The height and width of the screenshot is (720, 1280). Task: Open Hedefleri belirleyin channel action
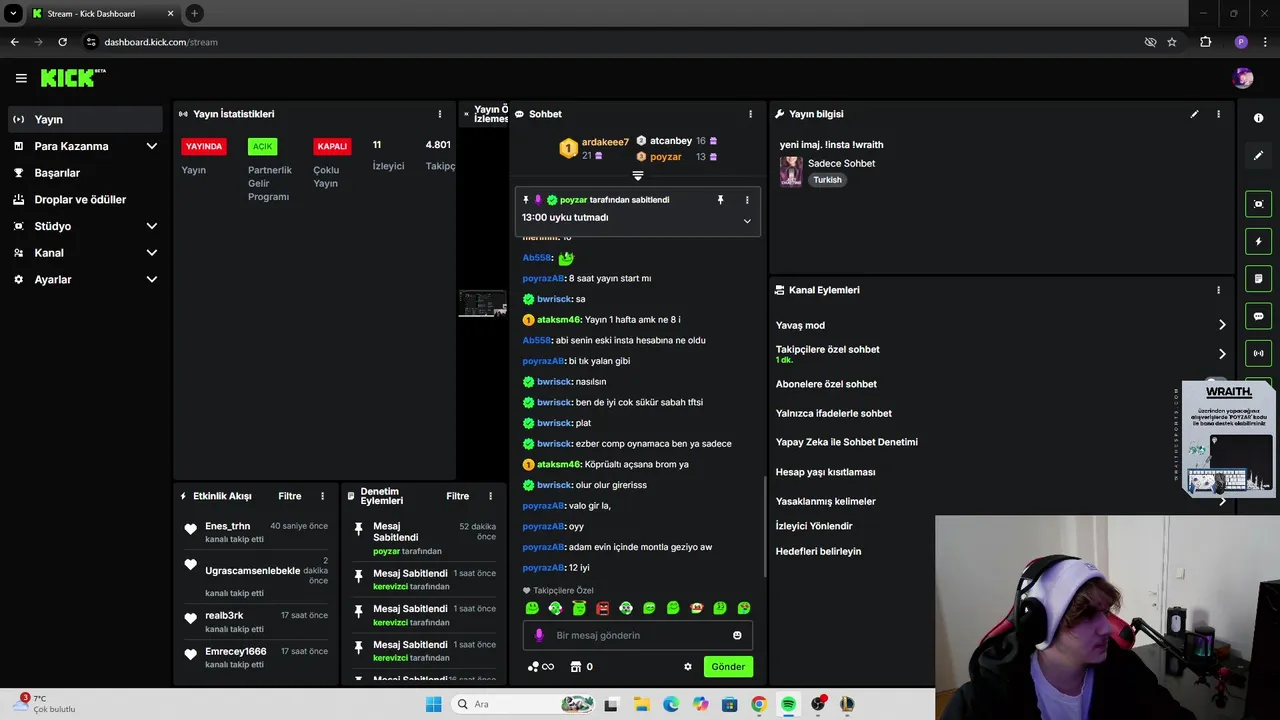coord(818,551)
